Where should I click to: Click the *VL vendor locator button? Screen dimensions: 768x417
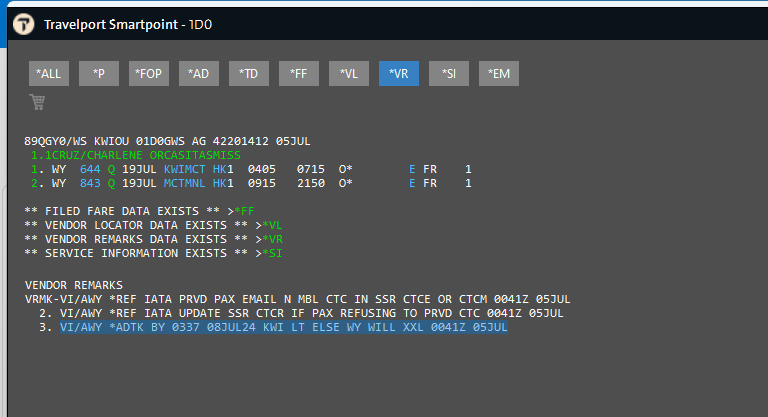click(349, 74)
